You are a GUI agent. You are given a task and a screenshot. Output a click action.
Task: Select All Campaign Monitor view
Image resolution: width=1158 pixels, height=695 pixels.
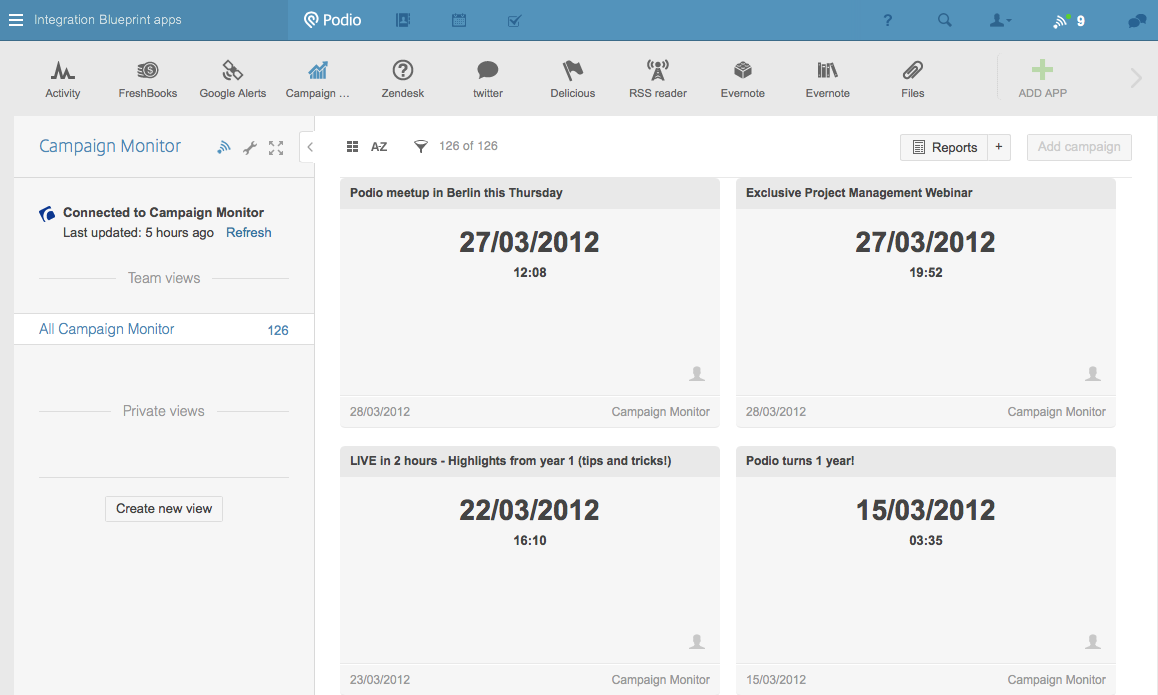pos(164,329)
